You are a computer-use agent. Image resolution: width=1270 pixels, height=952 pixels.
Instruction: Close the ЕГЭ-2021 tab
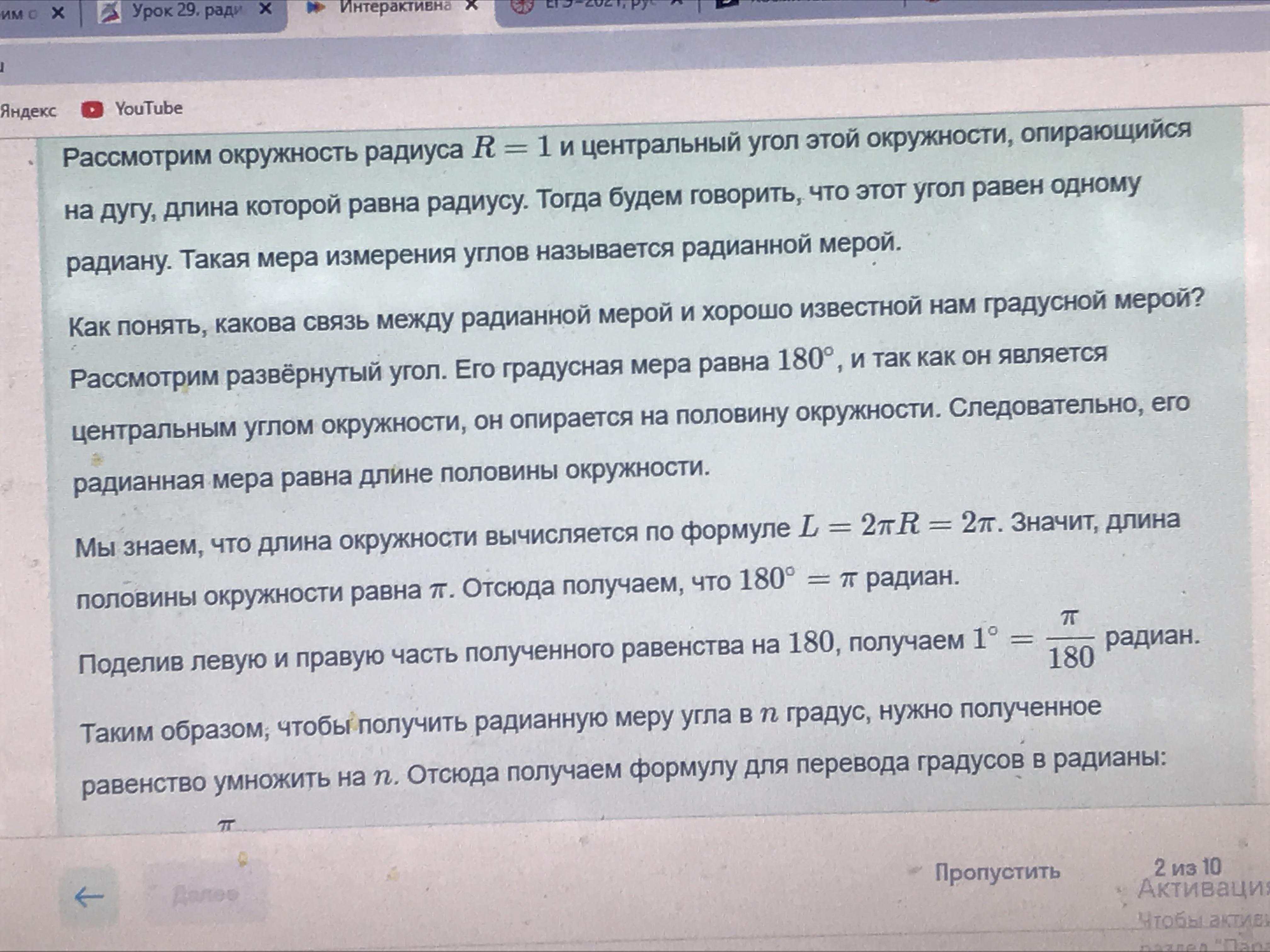(678, 2)
